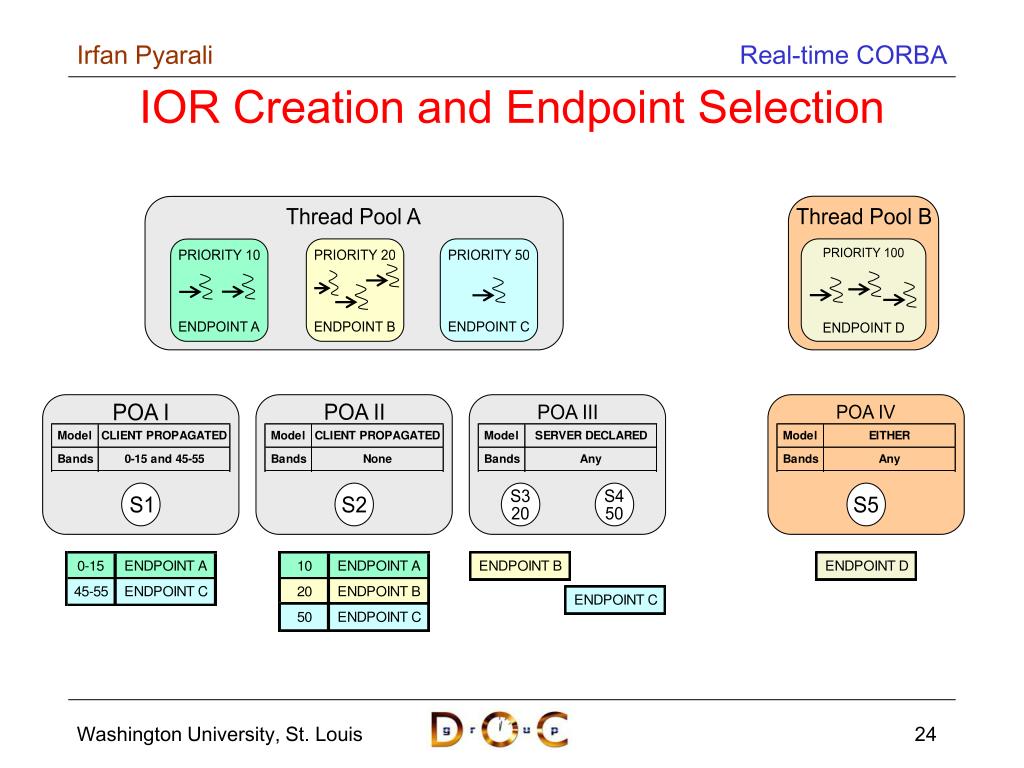This screenshot has width=1024, height=768.
Task: Click the ENDPOINT C label in Thread Pool A
Action: pyautogui.click(x=488, y=327)
